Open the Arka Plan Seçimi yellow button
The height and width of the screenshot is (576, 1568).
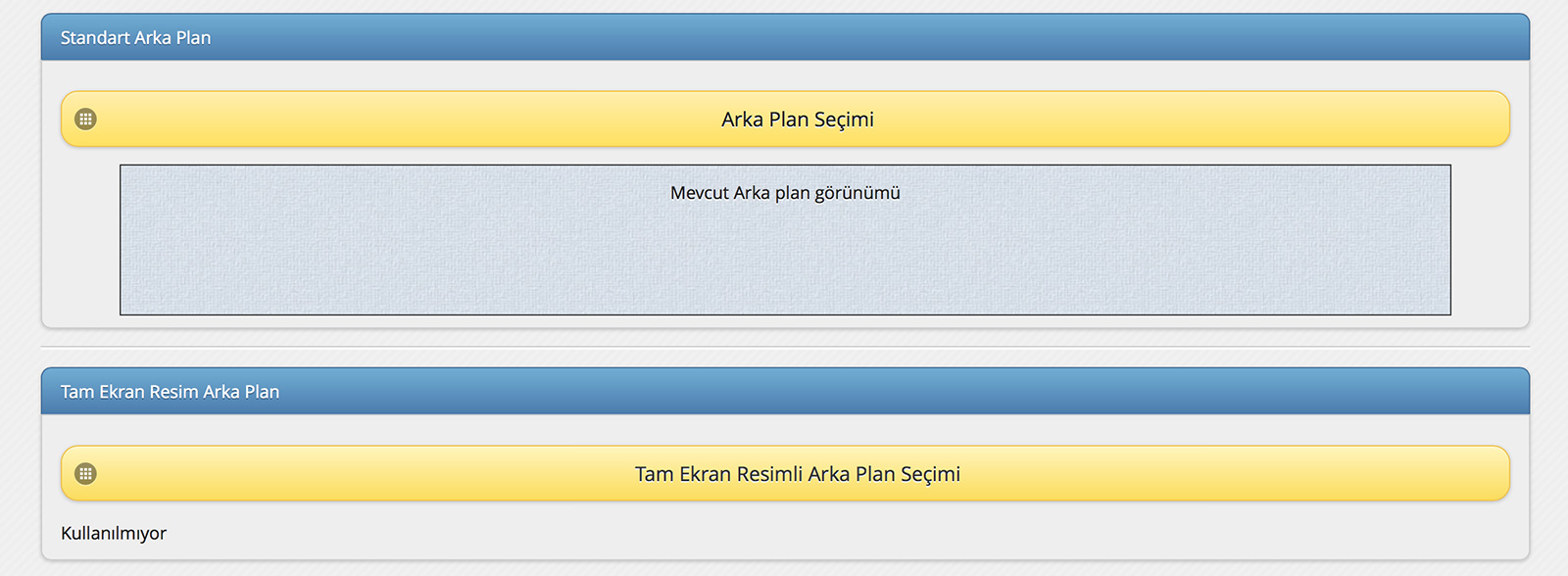point(785,120)
